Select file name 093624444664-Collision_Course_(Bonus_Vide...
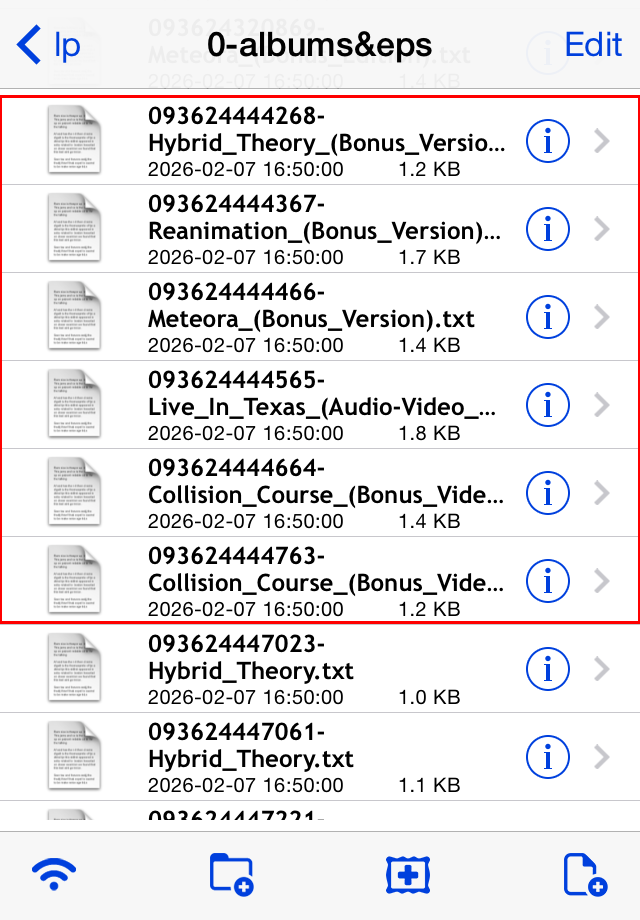The image size is (640, 920). click(326, 482)
